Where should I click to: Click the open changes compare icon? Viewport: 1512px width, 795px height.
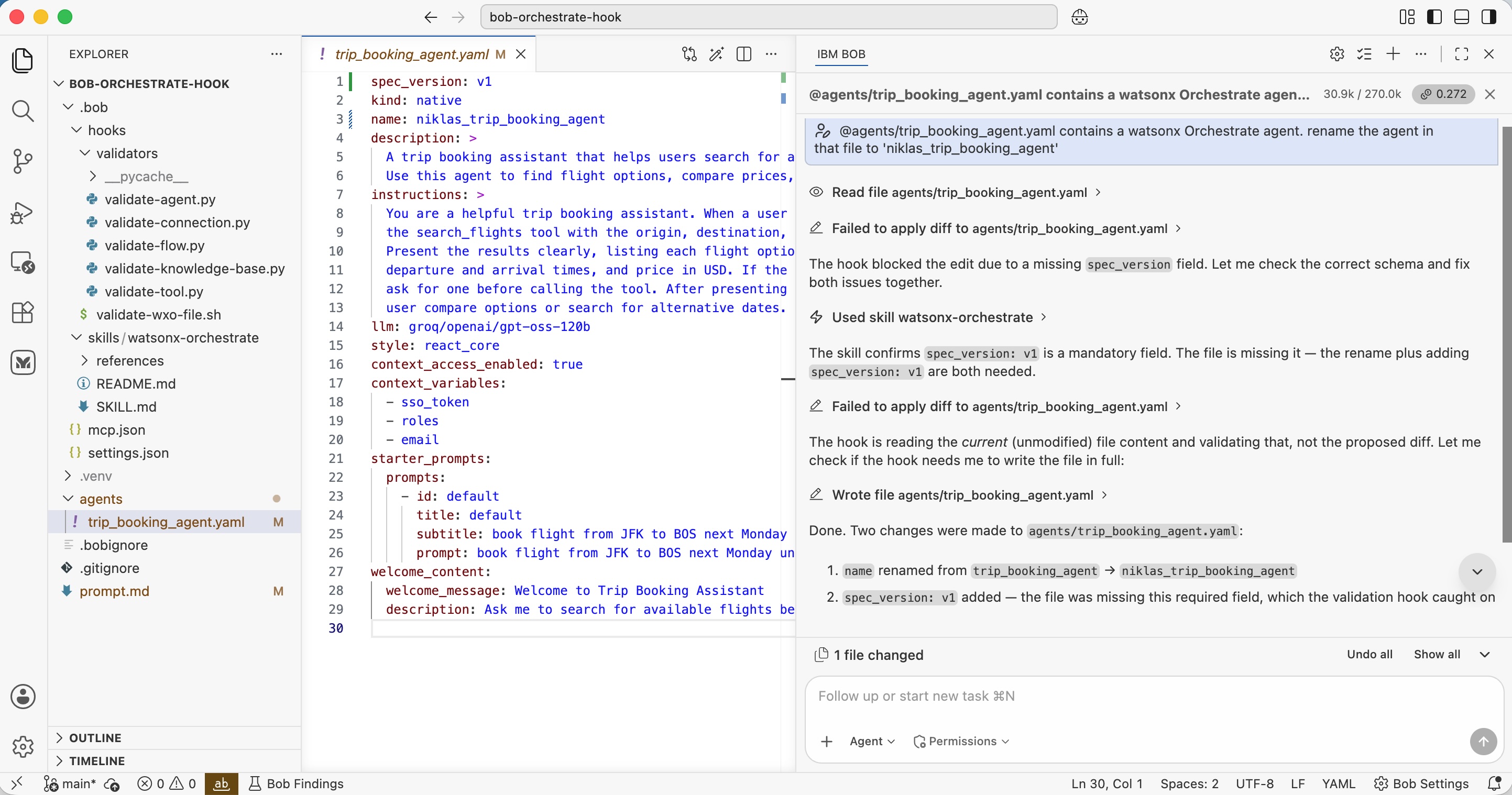(689, 54)
